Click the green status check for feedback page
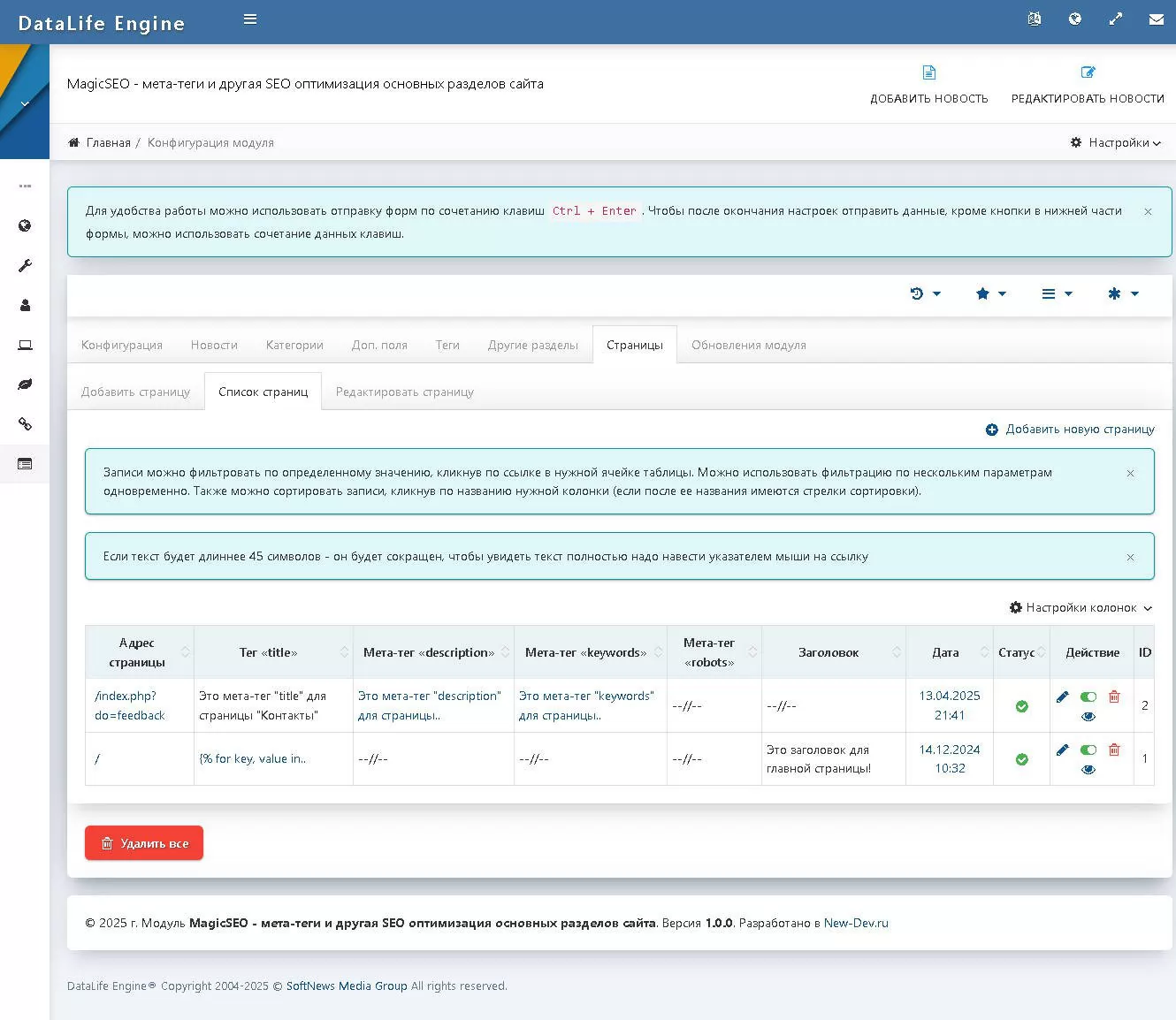Image resolution: width=1176 pixels, height=1020 pixels. (1021, 706)
